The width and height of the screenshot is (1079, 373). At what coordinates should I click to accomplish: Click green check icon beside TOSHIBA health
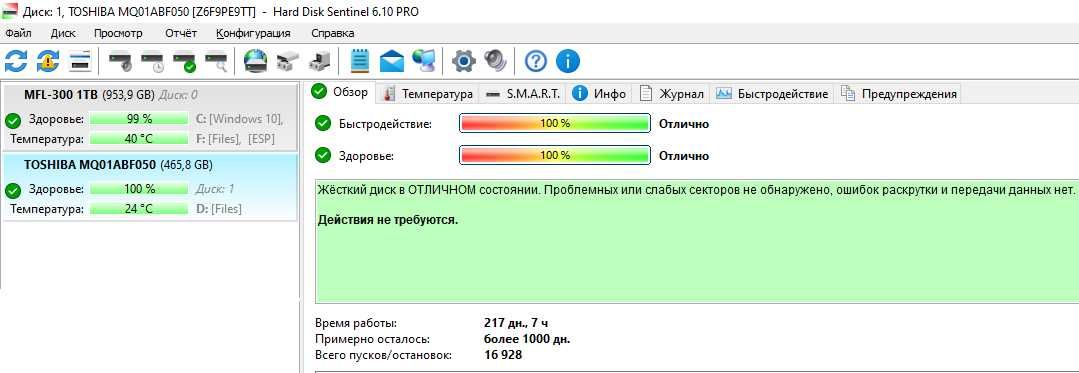click(13, 190)
